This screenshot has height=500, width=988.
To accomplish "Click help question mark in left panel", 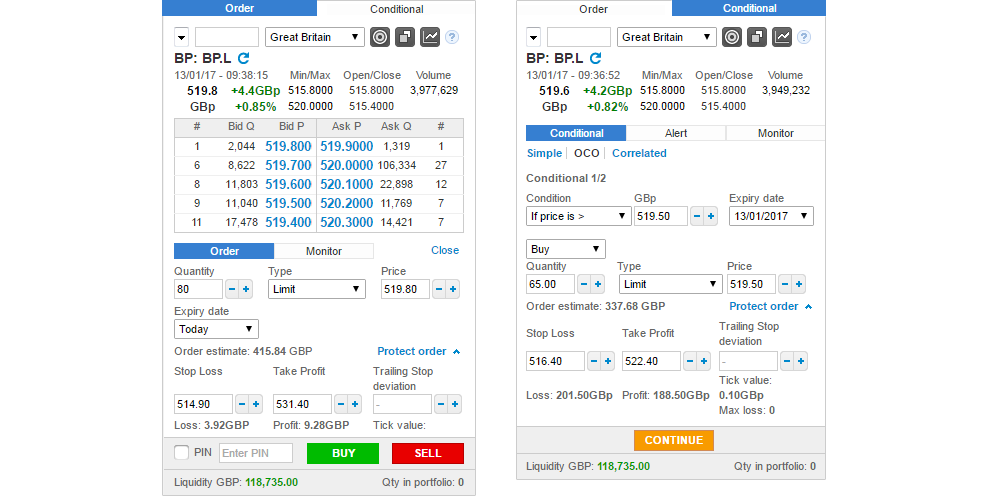I will 452,37.
